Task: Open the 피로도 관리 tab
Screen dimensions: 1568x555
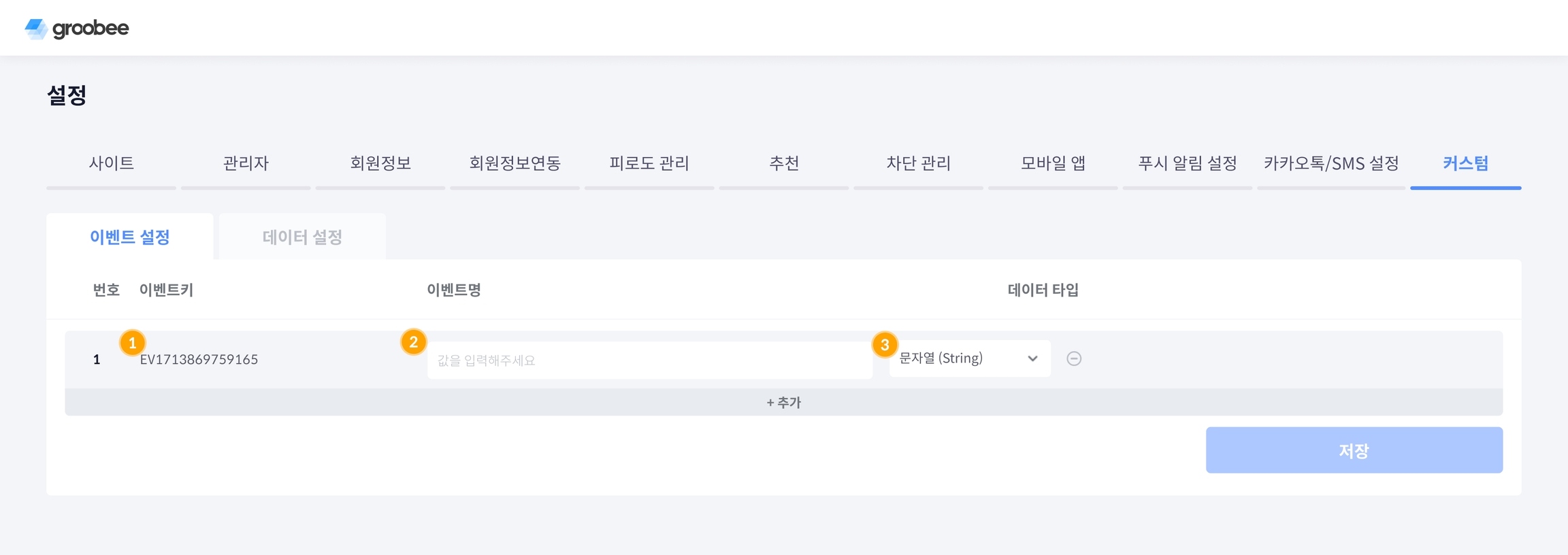Action: point(649,163)
